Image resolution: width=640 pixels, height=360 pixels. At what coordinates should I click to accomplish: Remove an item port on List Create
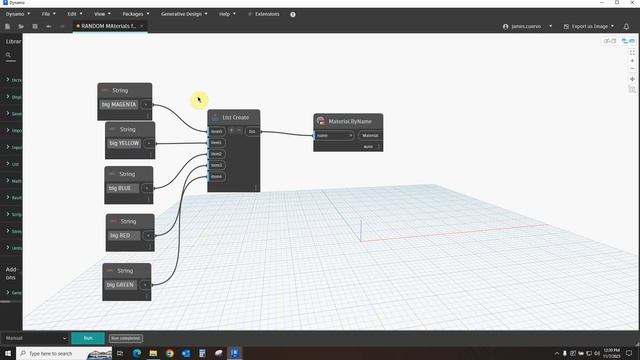tap(239, 131)
